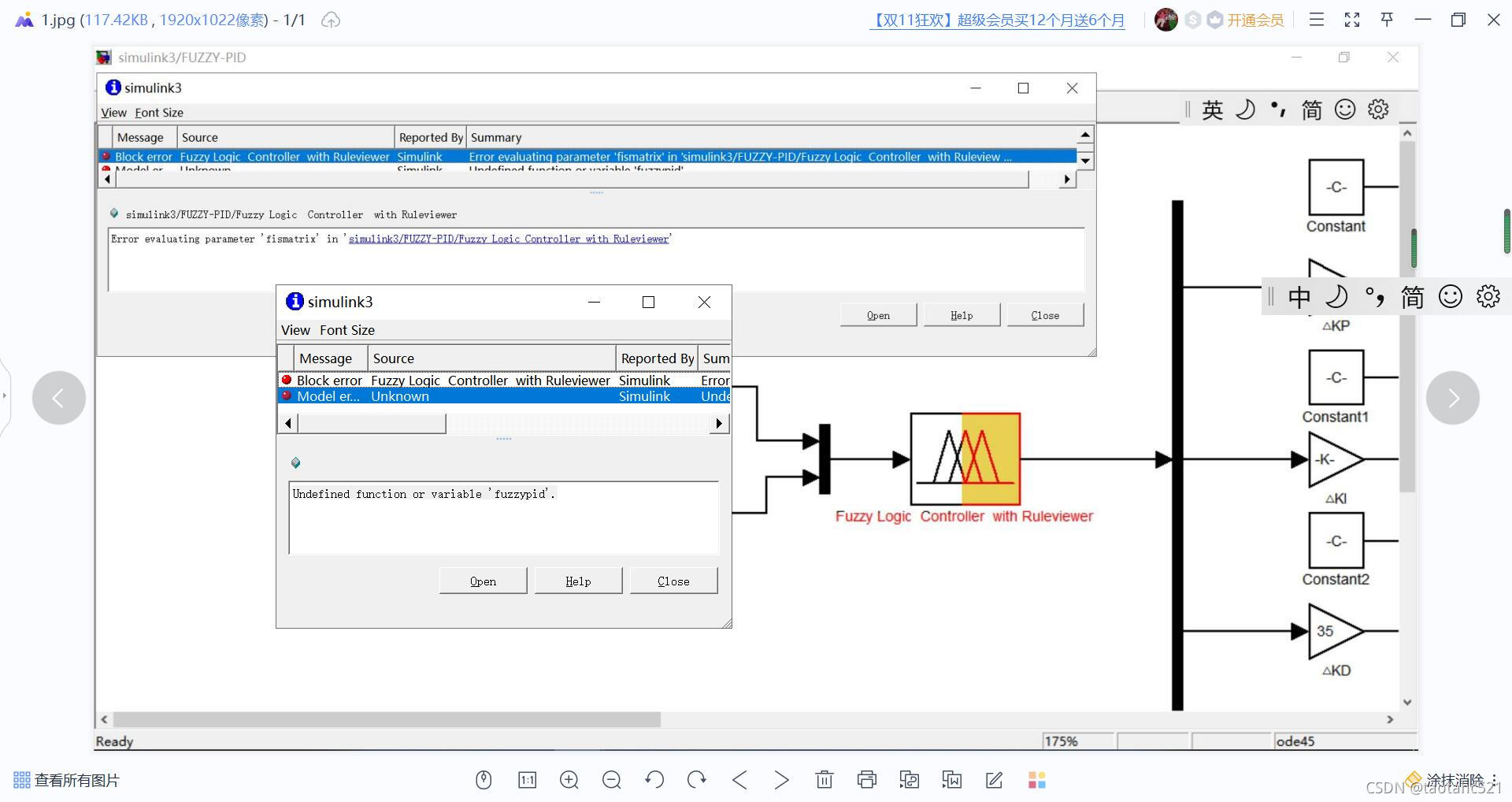This screenshot has height=802, width=1512.
Task: Click the 175% zoom value in status bar
Action: 1062,741
